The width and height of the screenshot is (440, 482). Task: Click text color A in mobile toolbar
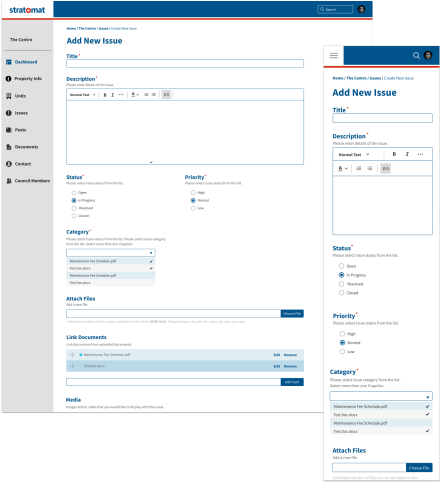(340, 168)
